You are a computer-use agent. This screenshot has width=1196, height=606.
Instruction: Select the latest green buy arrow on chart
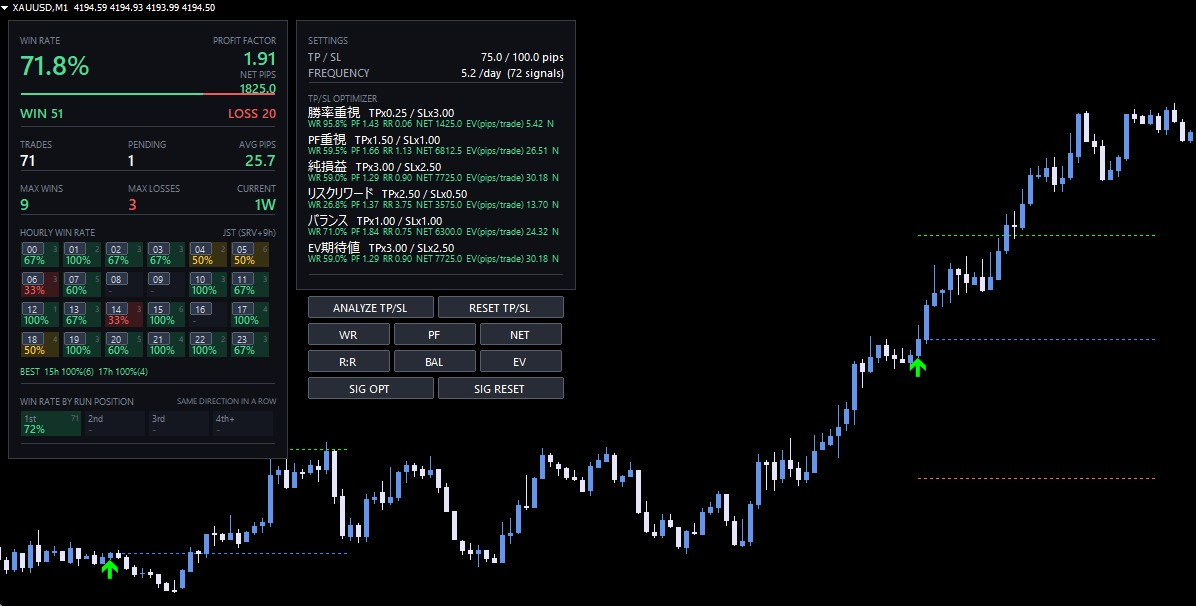[918, 367]
